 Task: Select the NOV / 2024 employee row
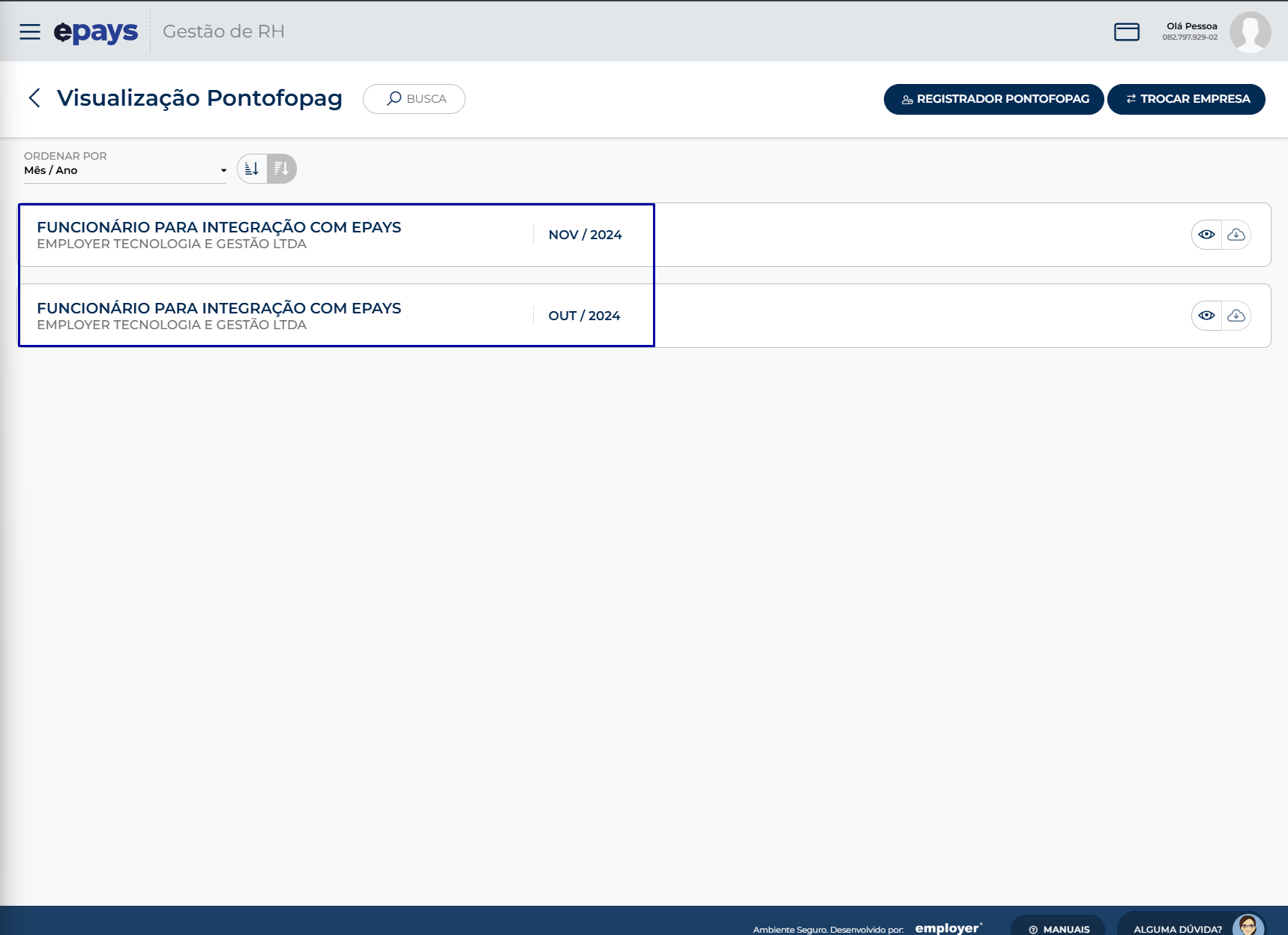coord(645,235)
